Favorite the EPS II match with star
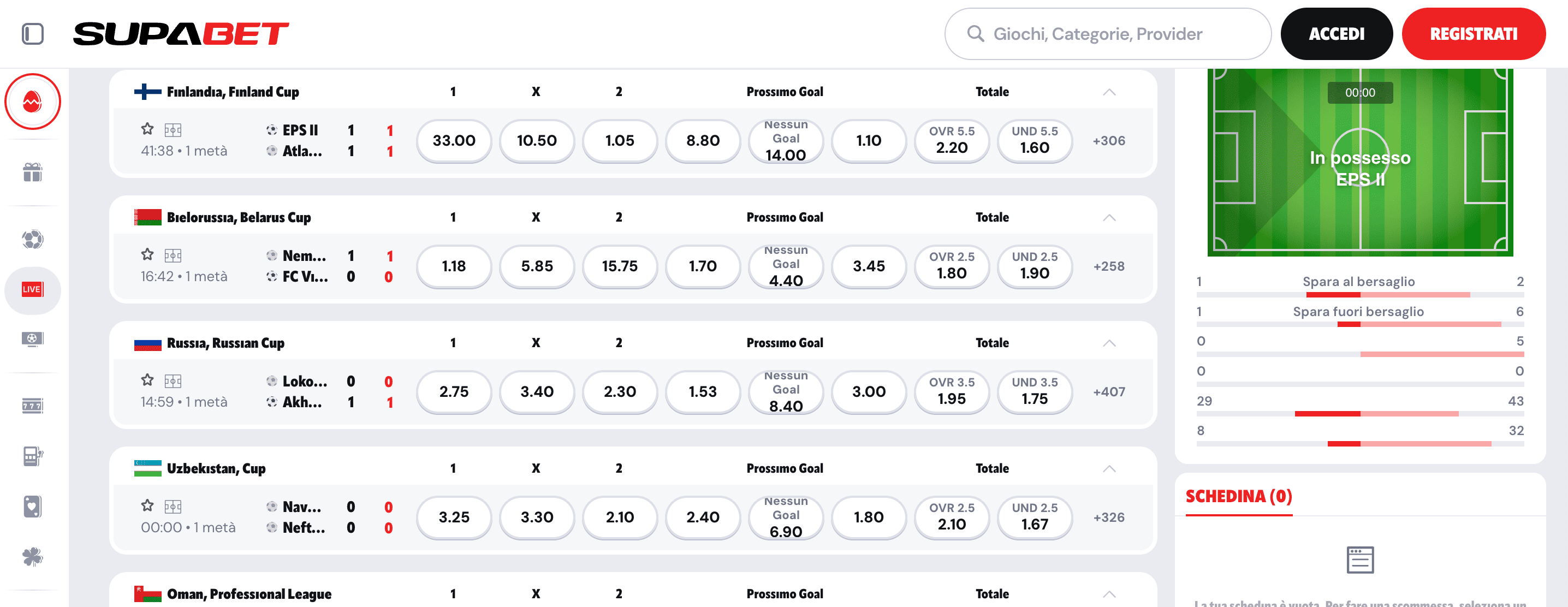The width and height of the screenshot is (1568, 607). [147, 128]
